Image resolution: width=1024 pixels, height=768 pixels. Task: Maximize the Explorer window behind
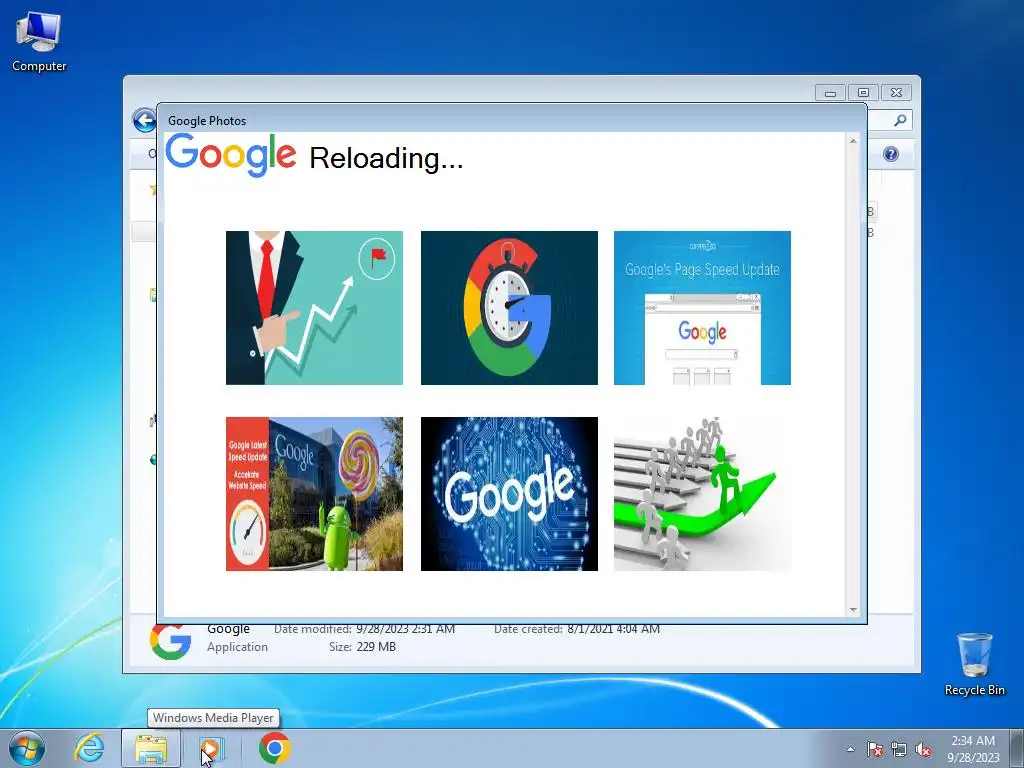point(863,93)
